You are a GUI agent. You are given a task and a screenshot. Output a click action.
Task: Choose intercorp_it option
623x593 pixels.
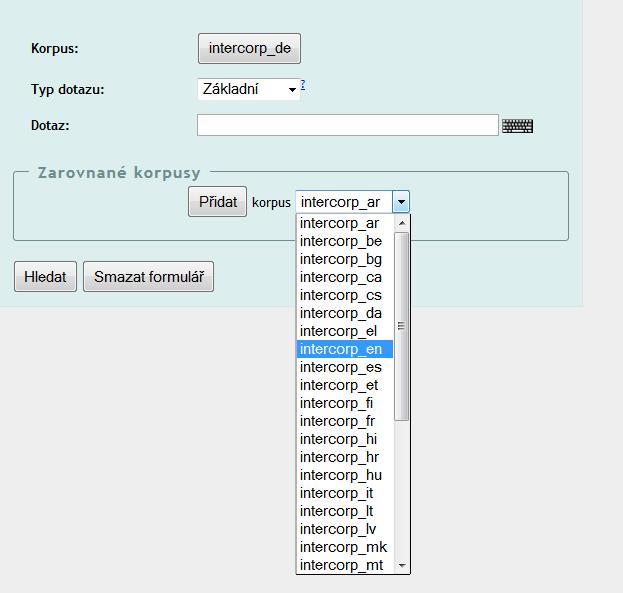coord(345,493)
